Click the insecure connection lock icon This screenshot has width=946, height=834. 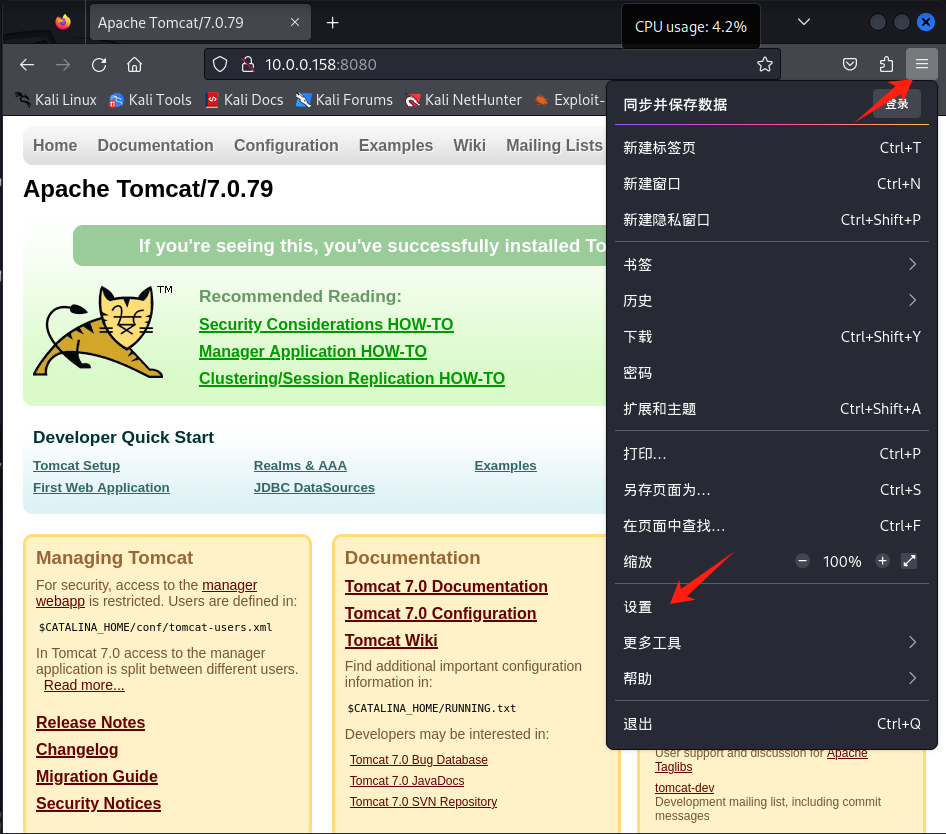pos(247,65)
